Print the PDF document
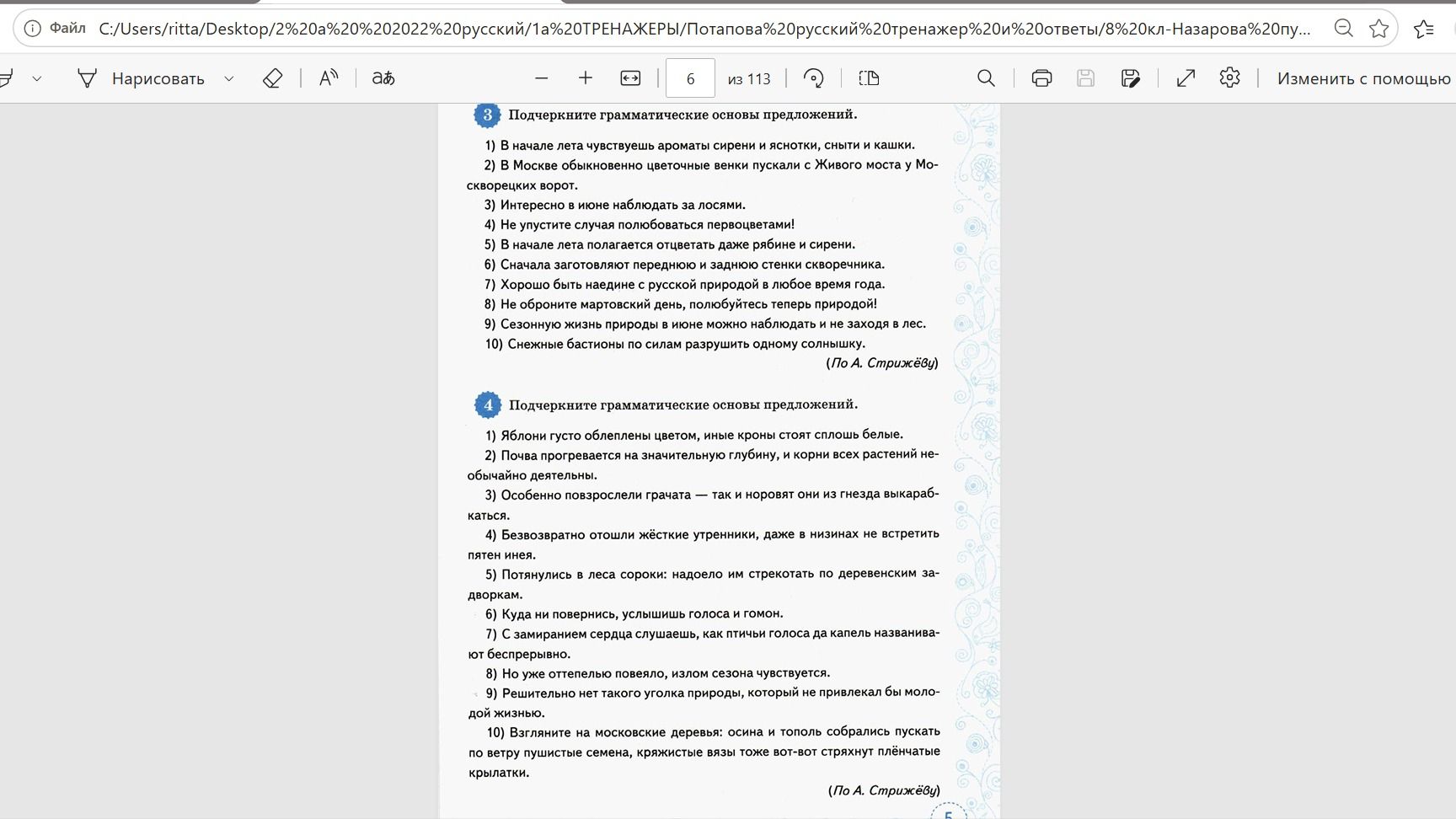Screen dimensions: 1456x819 (1041, 78)
